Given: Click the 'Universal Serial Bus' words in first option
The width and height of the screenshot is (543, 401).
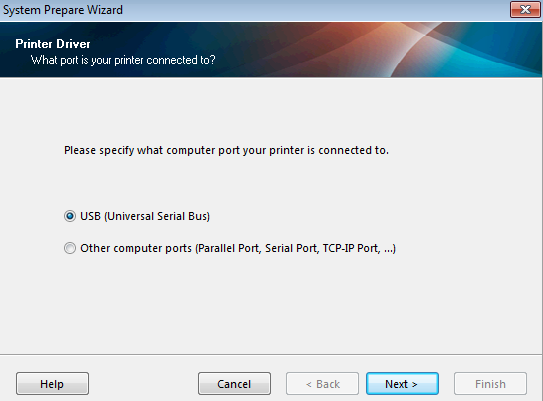Looking at the screenshot, I should [157, 216].
